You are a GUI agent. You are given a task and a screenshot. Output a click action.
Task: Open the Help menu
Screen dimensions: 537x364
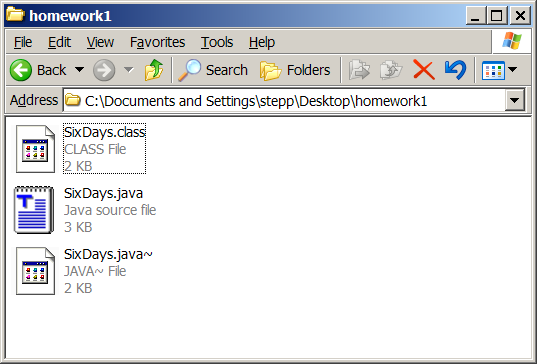tap(262, 42)
